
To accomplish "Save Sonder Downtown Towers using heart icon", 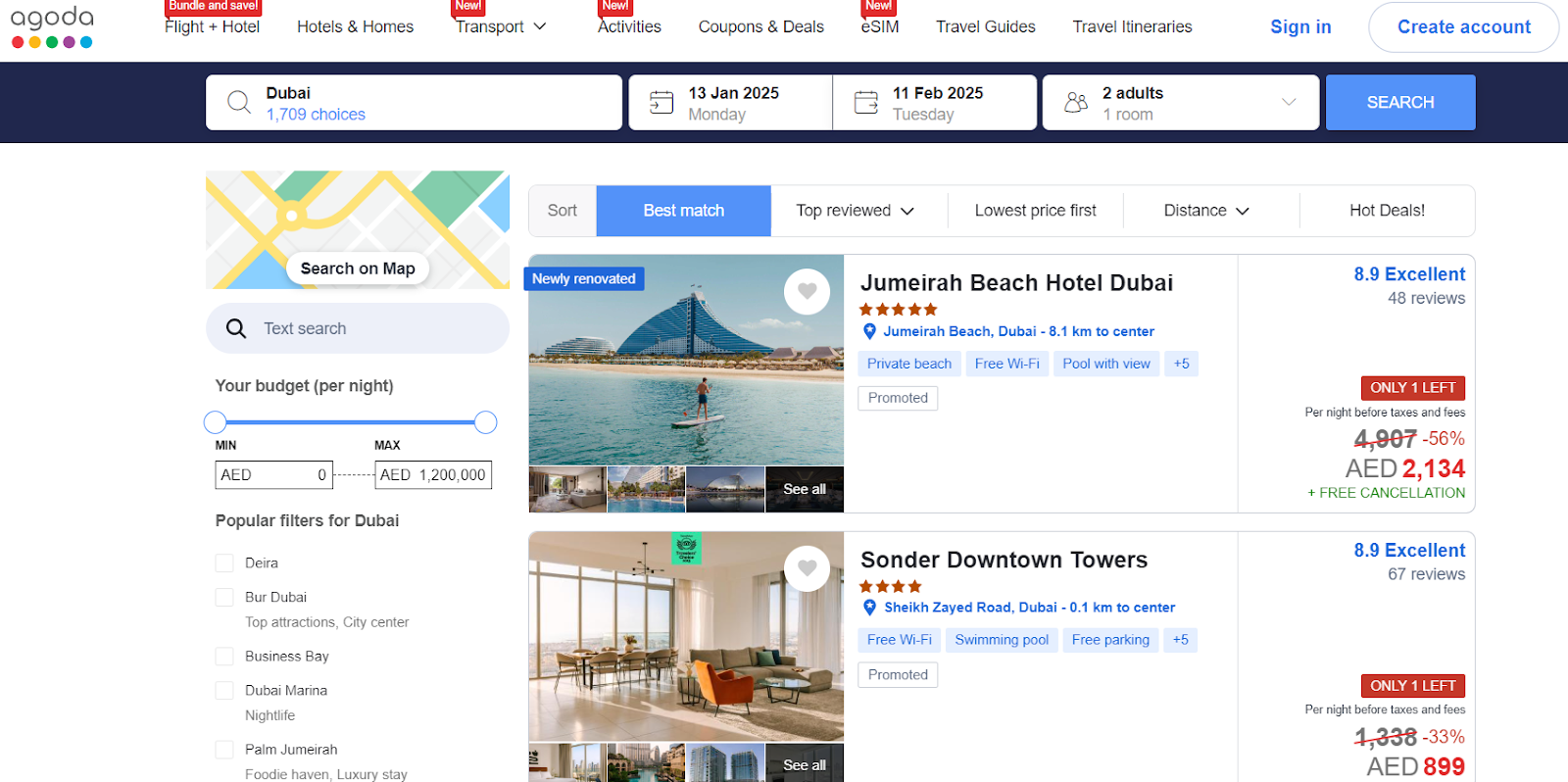I will point(808,567).
